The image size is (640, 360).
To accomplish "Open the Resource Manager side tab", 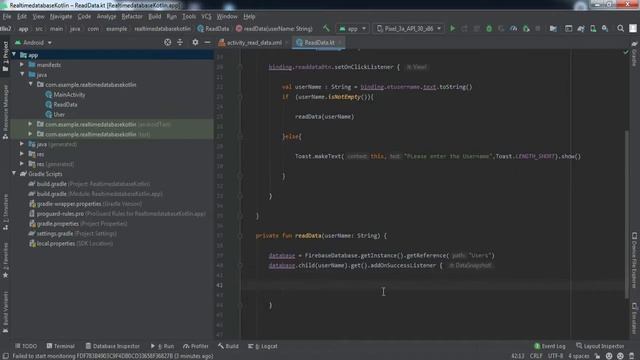I will 5,112.
